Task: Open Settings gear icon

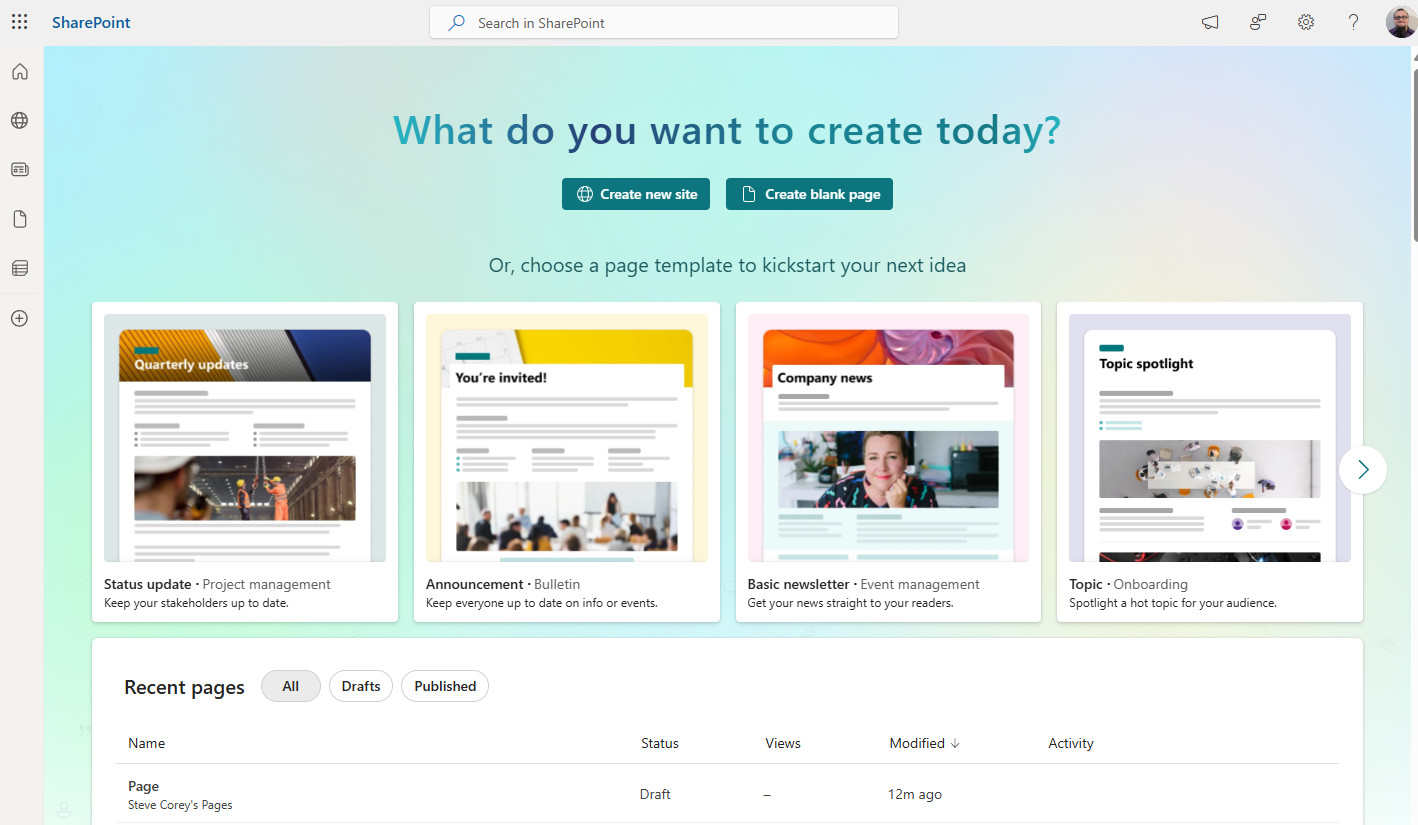Action: [1306, 23]
